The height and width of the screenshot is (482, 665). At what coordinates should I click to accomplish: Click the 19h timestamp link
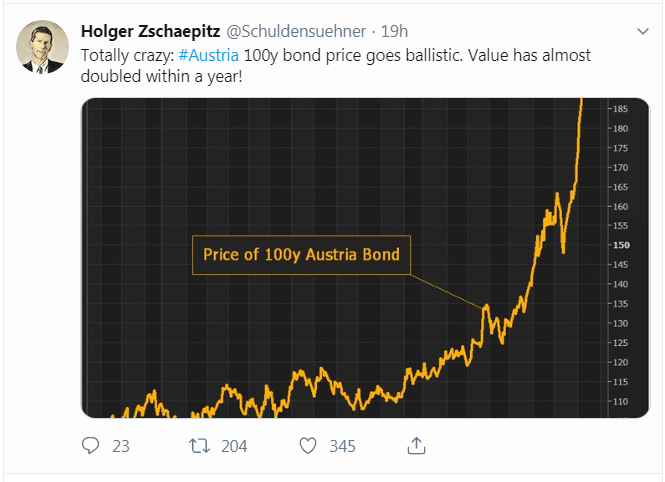pos(394,31)
